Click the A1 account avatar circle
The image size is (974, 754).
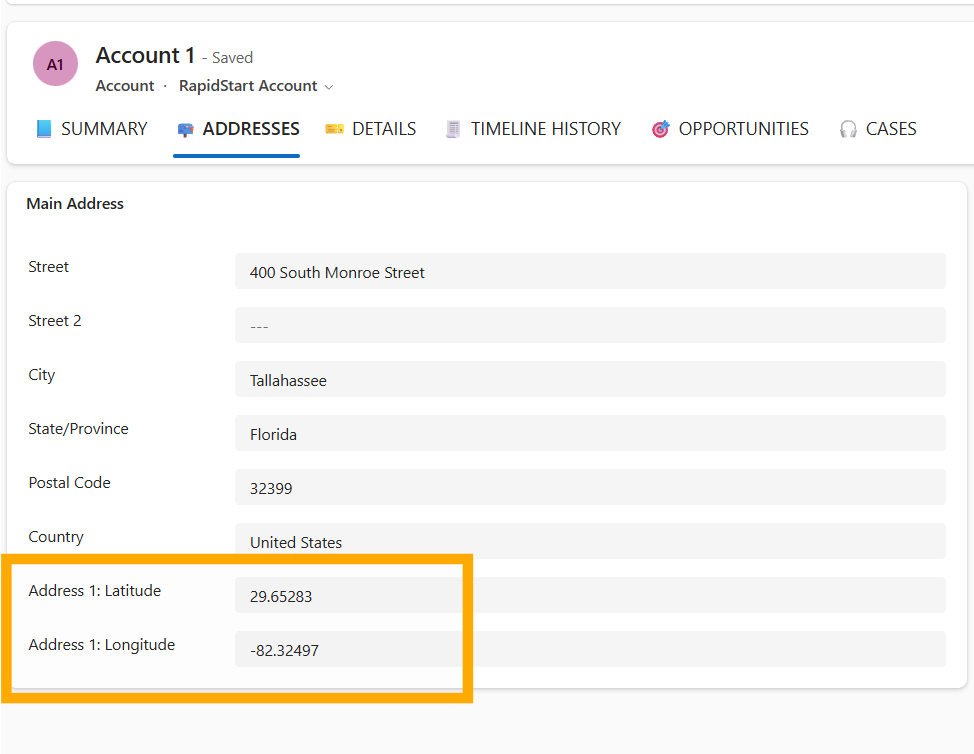[x=55, y=64]
